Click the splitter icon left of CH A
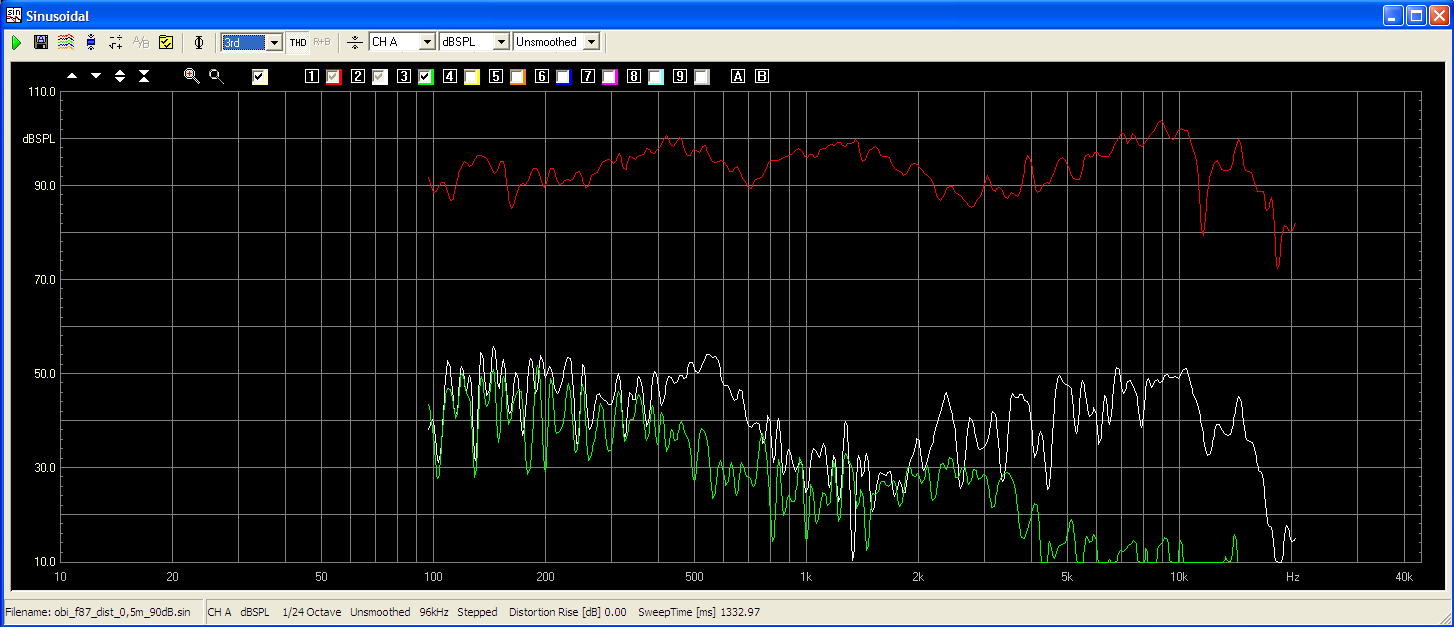The height and width of the screenshot is (627, 1454). 355,42
